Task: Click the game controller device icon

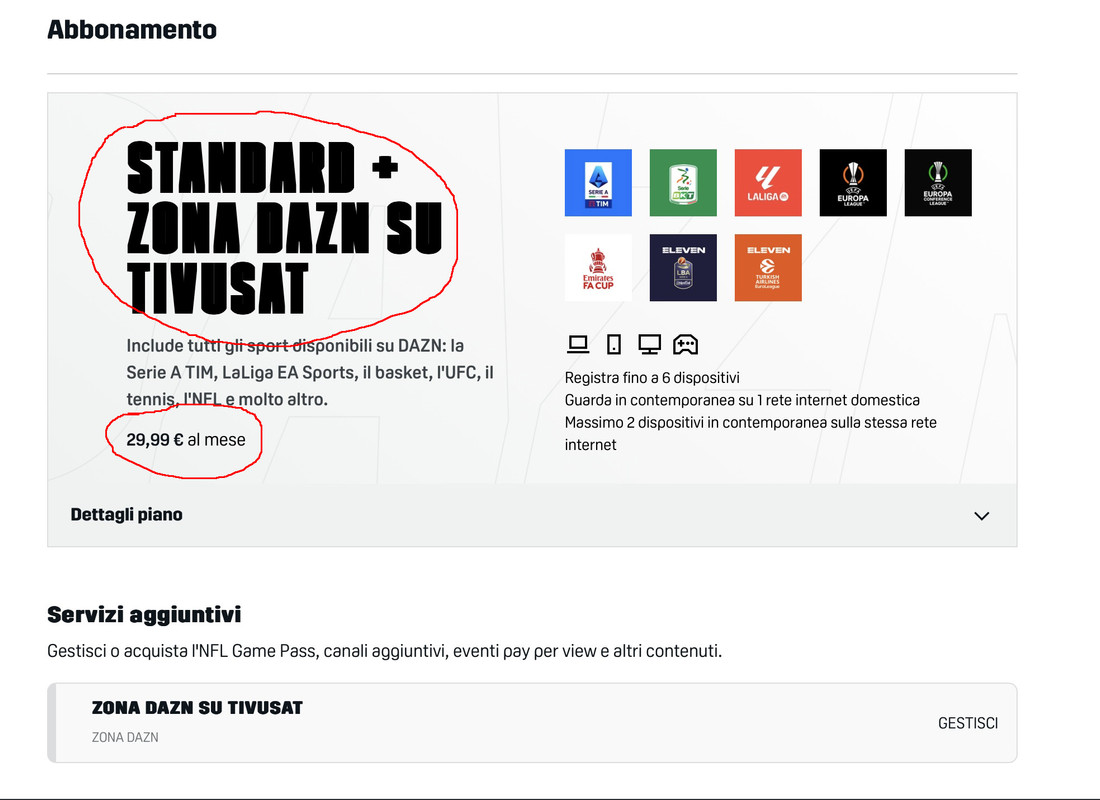Action: (685, 344)
